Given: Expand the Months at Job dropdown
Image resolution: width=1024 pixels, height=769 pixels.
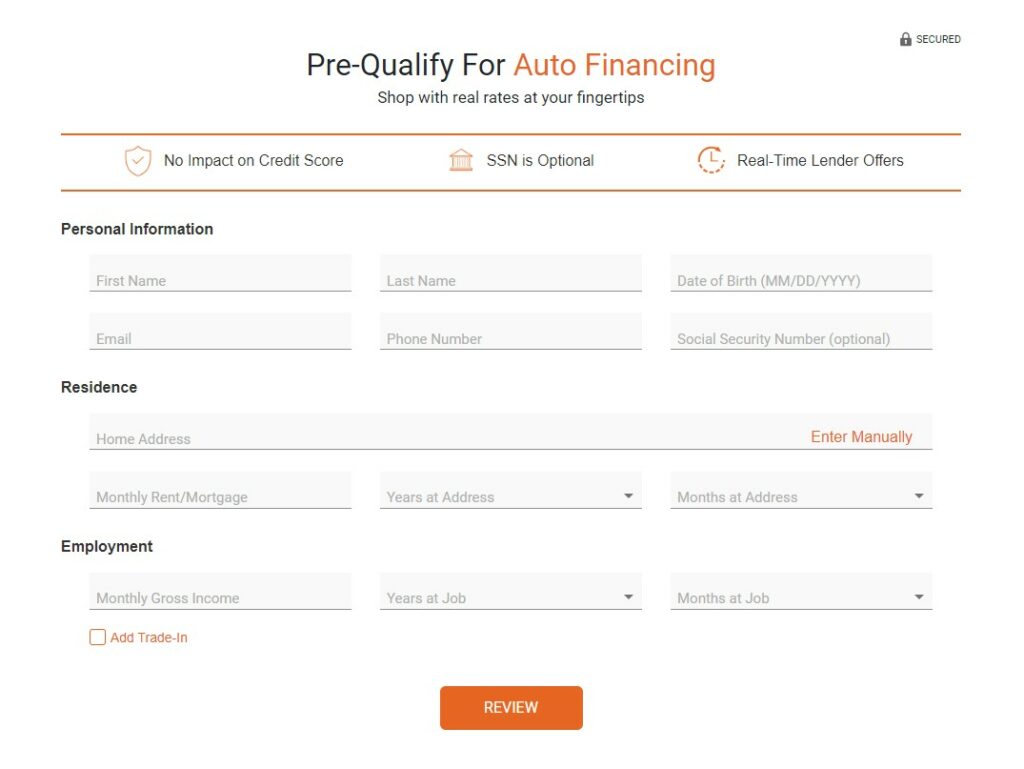Looking at the screenshot, I should [801, 591].
